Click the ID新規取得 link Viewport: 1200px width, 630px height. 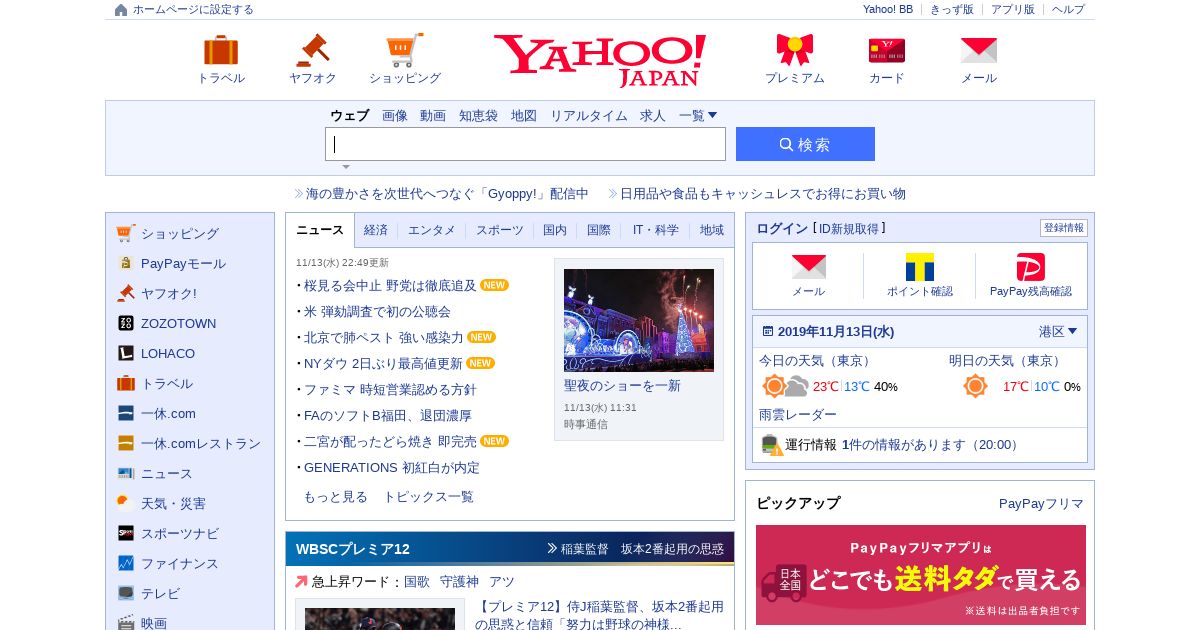click(x=849, y=229)
